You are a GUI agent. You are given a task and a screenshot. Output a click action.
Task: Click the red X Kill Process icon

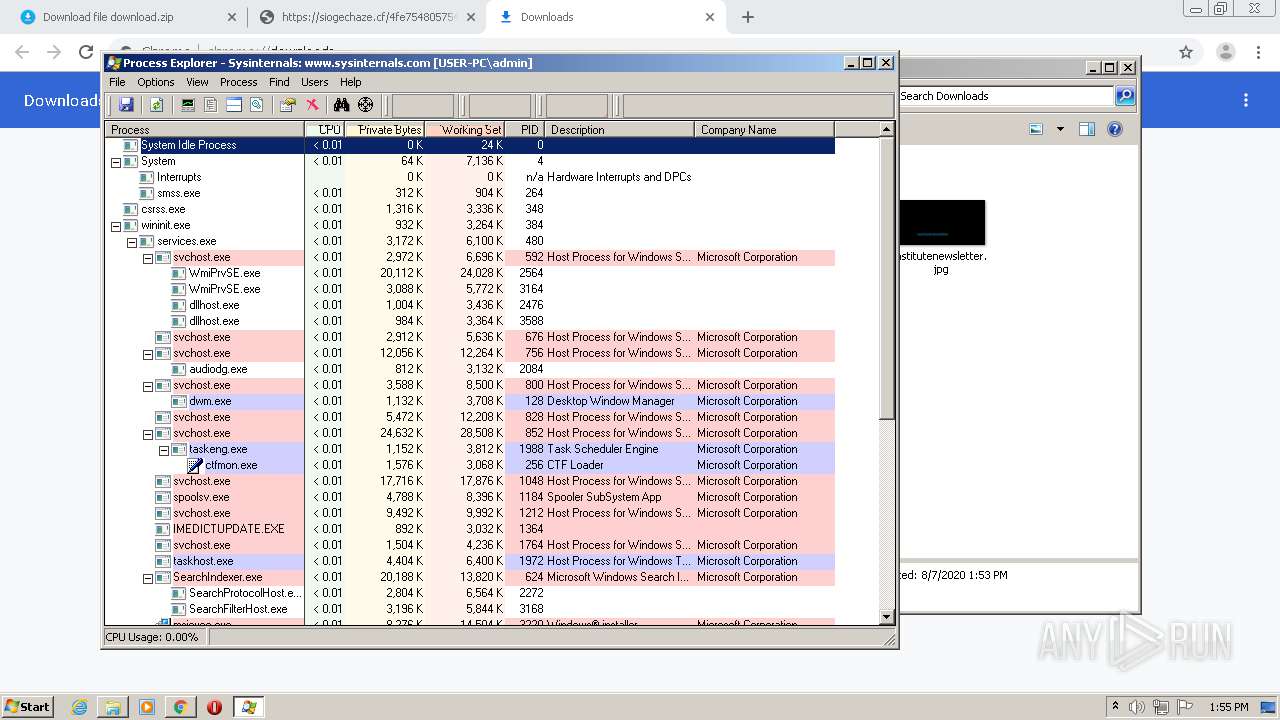click(x=312, y=105)
